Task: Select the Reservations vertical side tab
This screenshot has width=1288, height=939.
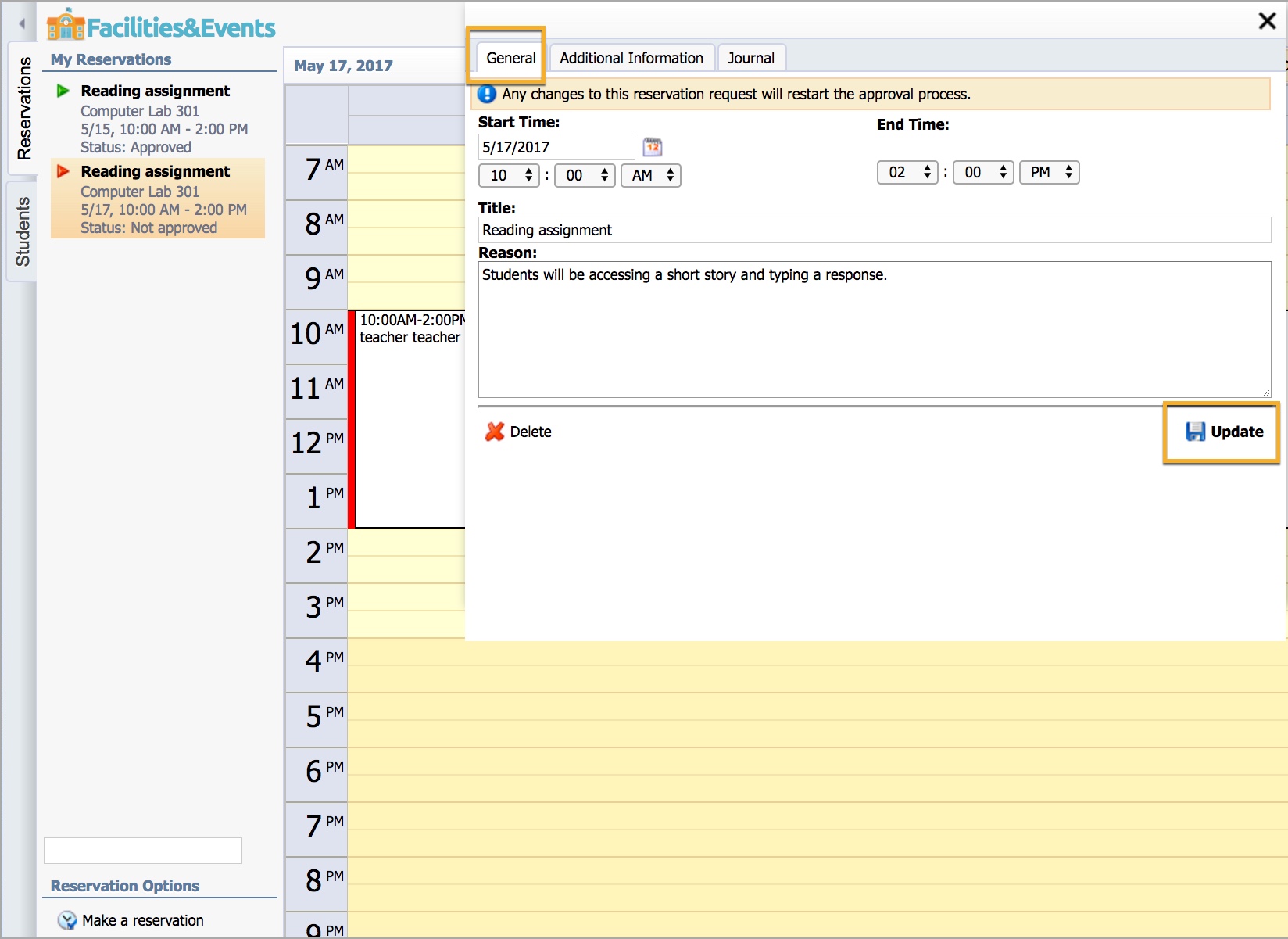Action: 23,109
